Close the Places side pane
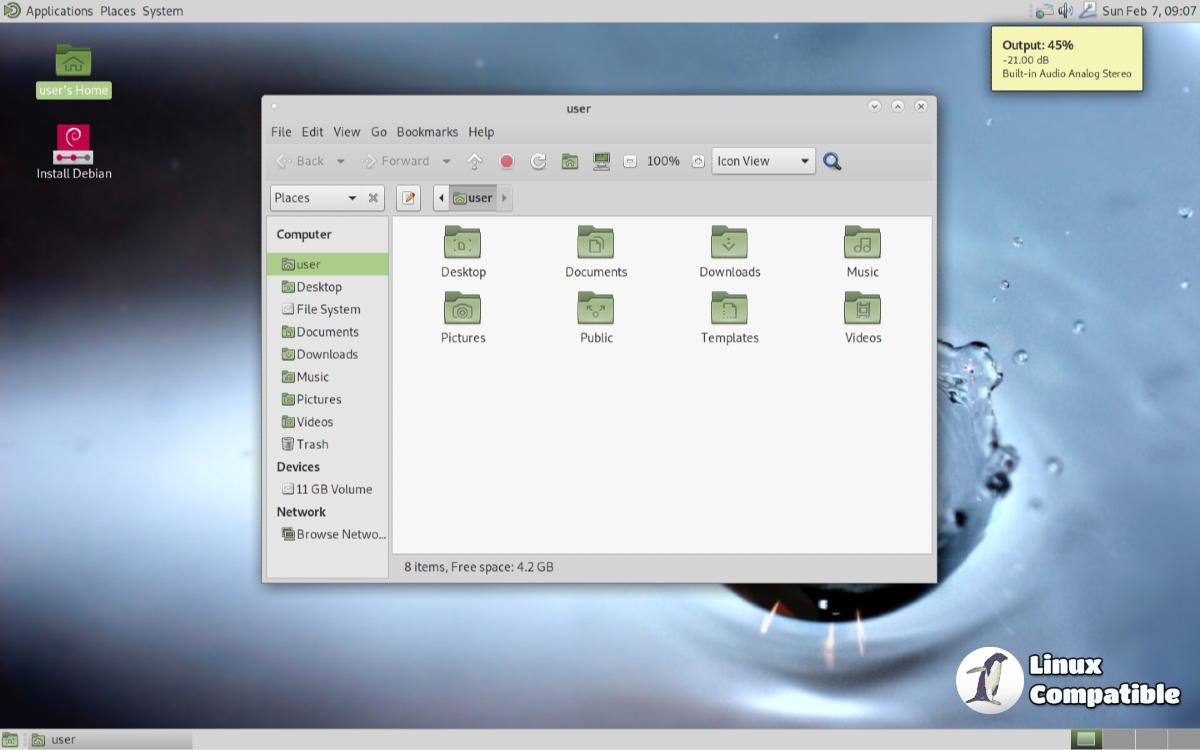The width and height of the screenshot is (1200, 750). (373, 198)
